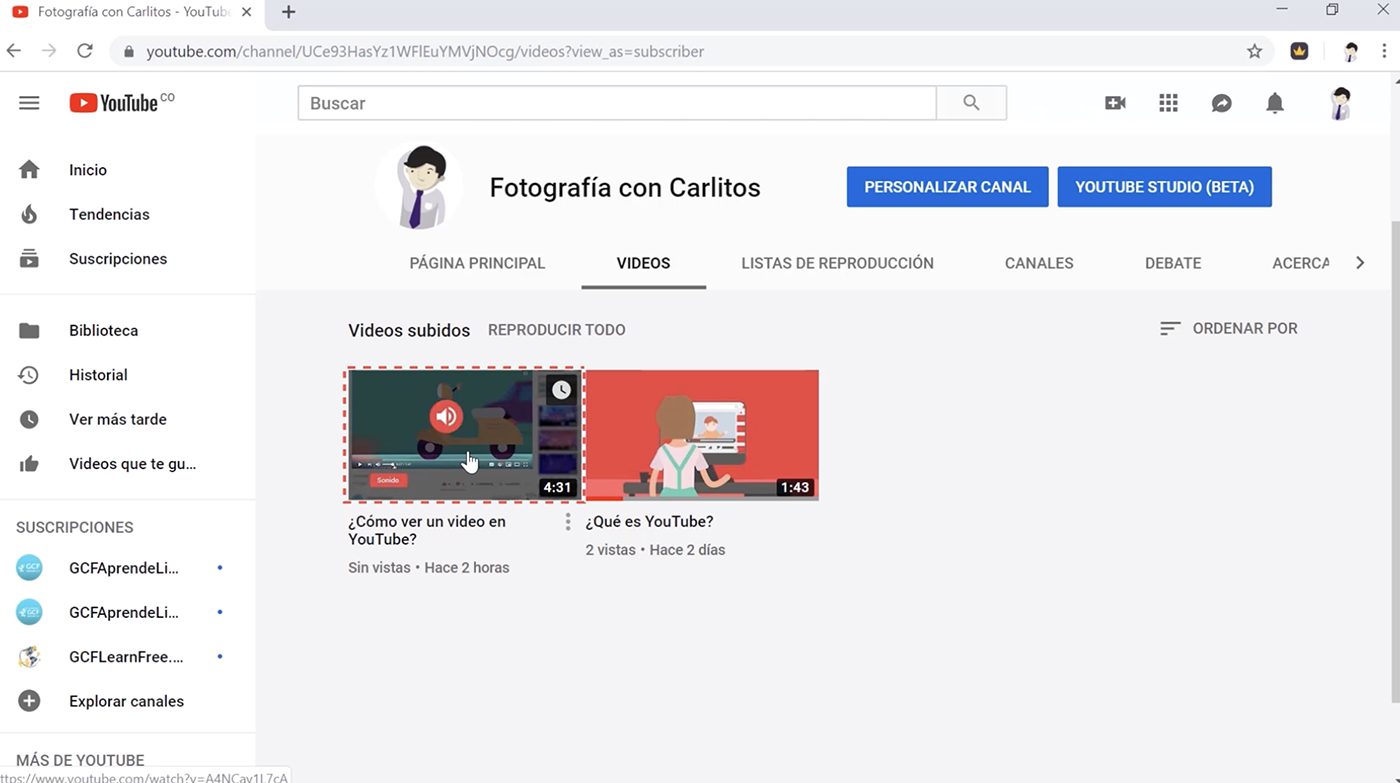
Task: Switch to LISTAS DE REPRODUCCIÓN tab
Action: pos(838,263)
